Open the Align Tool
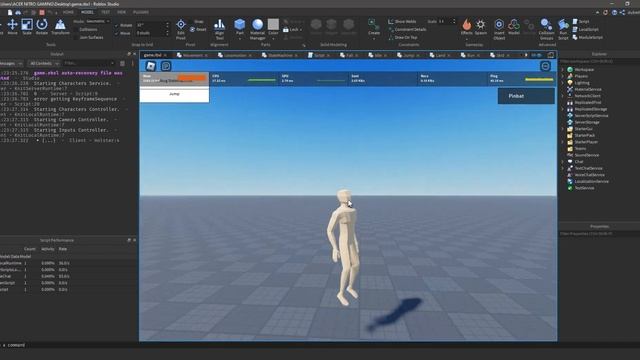640x360 pixels. [219, 29]
